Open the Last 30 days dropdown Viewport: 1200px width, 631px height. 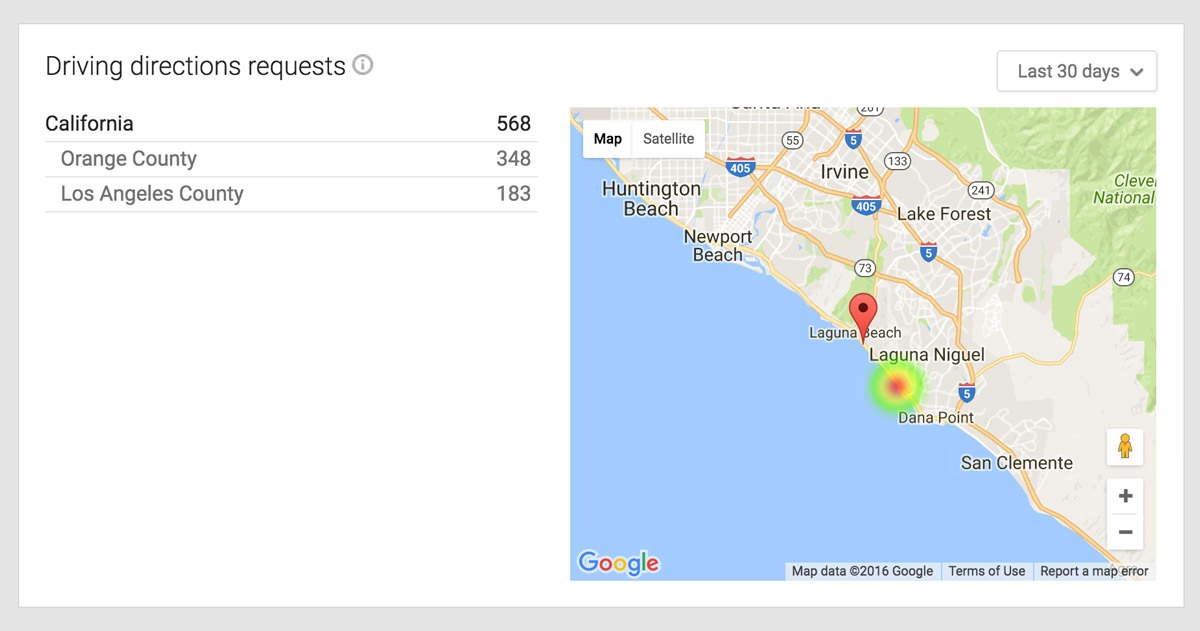pos(1077,72)
